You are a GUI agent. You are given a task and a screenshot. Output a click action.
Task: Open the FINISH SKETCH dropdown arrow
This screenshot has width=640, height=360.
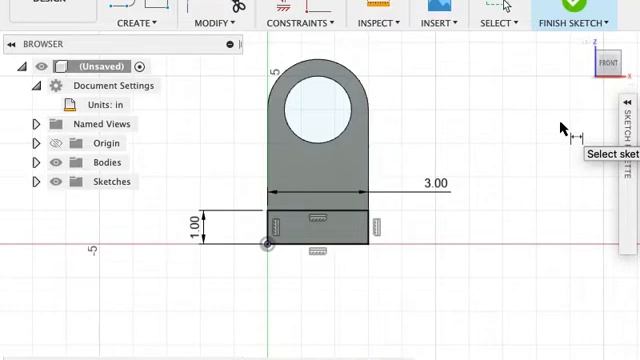(x=606, y=23)
